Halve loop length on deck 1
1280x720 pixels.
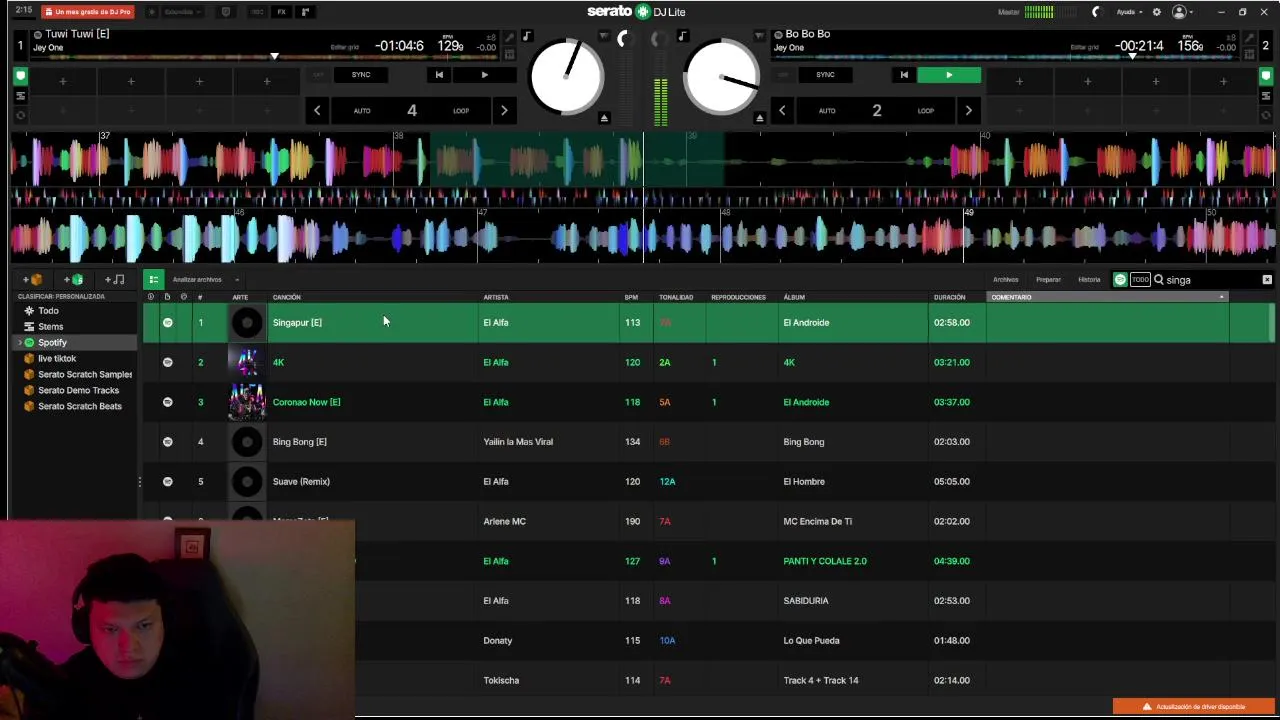click(317, 111)
